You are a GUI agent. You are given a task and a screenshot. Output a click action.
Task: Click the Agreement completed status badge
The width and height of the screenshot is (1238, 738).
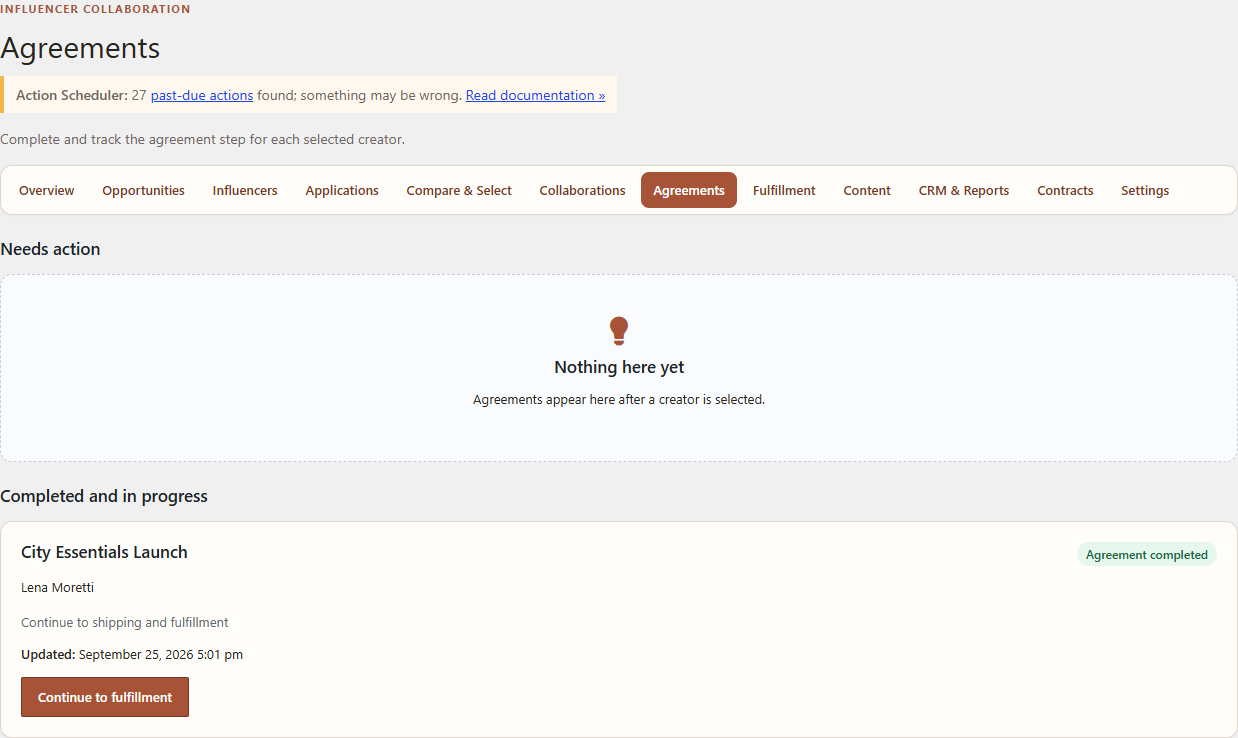click(x=1147, y=555)
